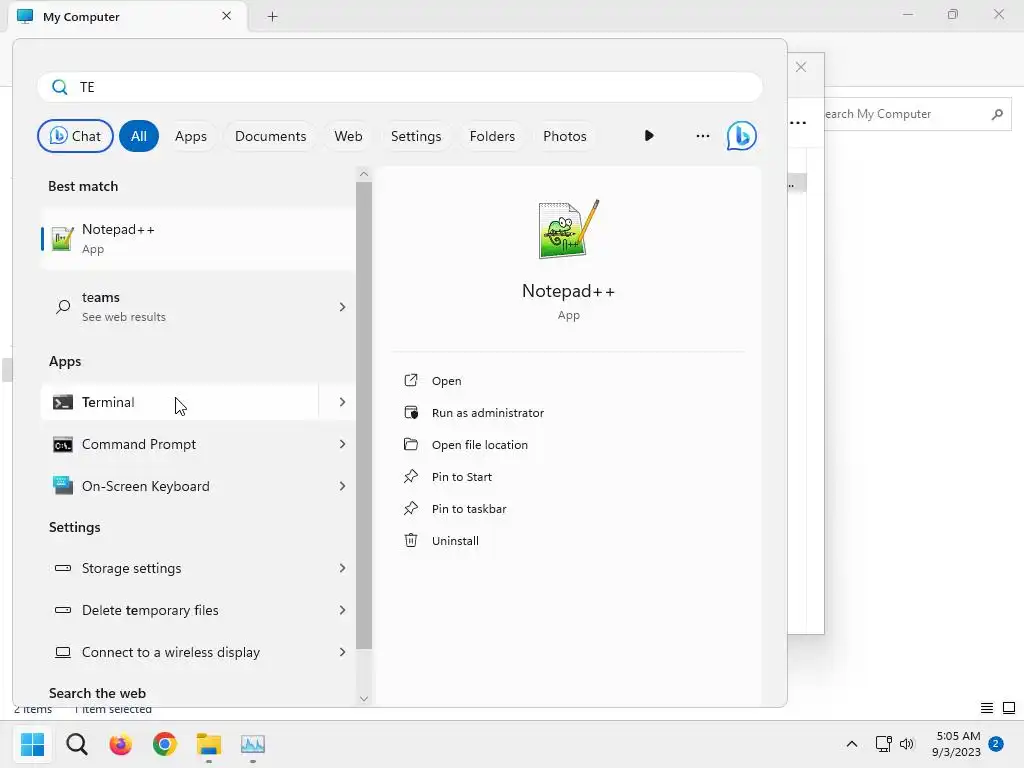Click the Notepad++ icon in best match

63,238
